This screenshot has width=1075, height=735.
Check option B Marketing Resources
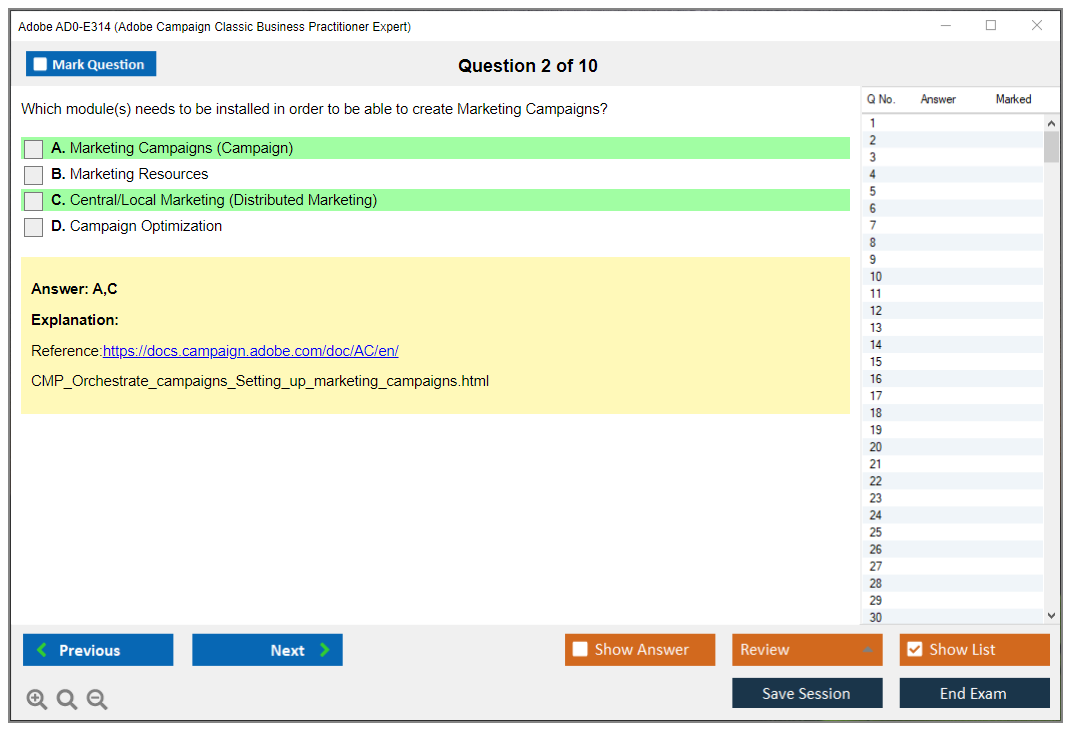pyautogui.click(x=34, y=175)
